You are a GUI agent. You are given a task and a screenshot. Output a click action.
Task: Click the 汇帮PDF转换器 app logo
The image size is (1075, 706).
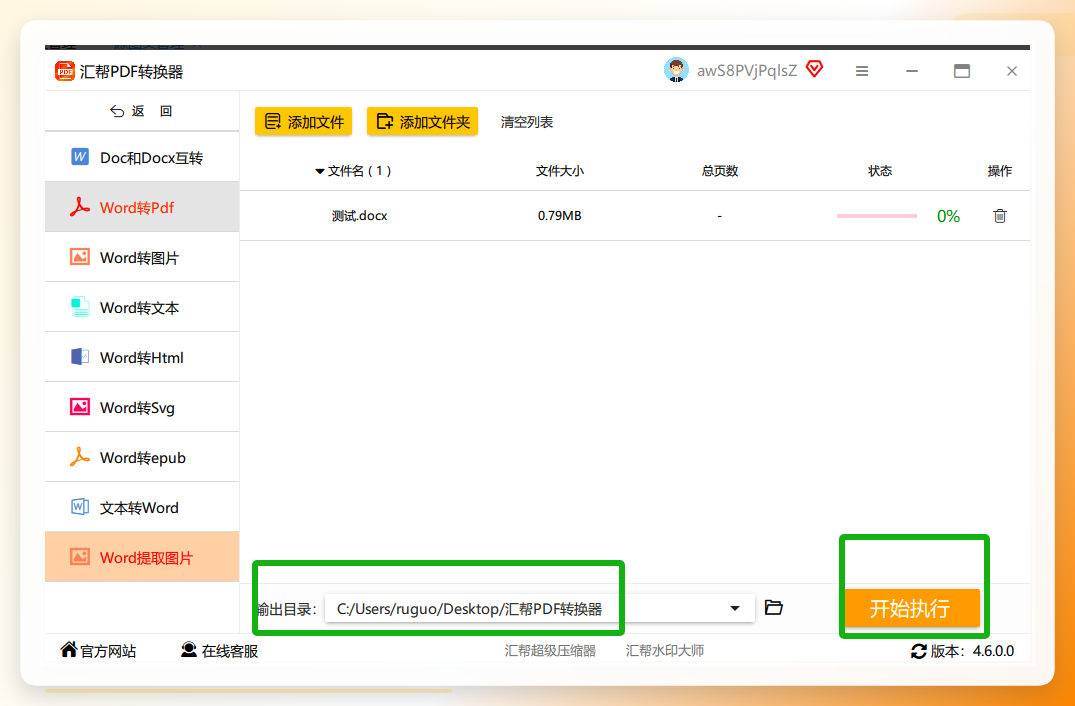(x=65, y=71)
